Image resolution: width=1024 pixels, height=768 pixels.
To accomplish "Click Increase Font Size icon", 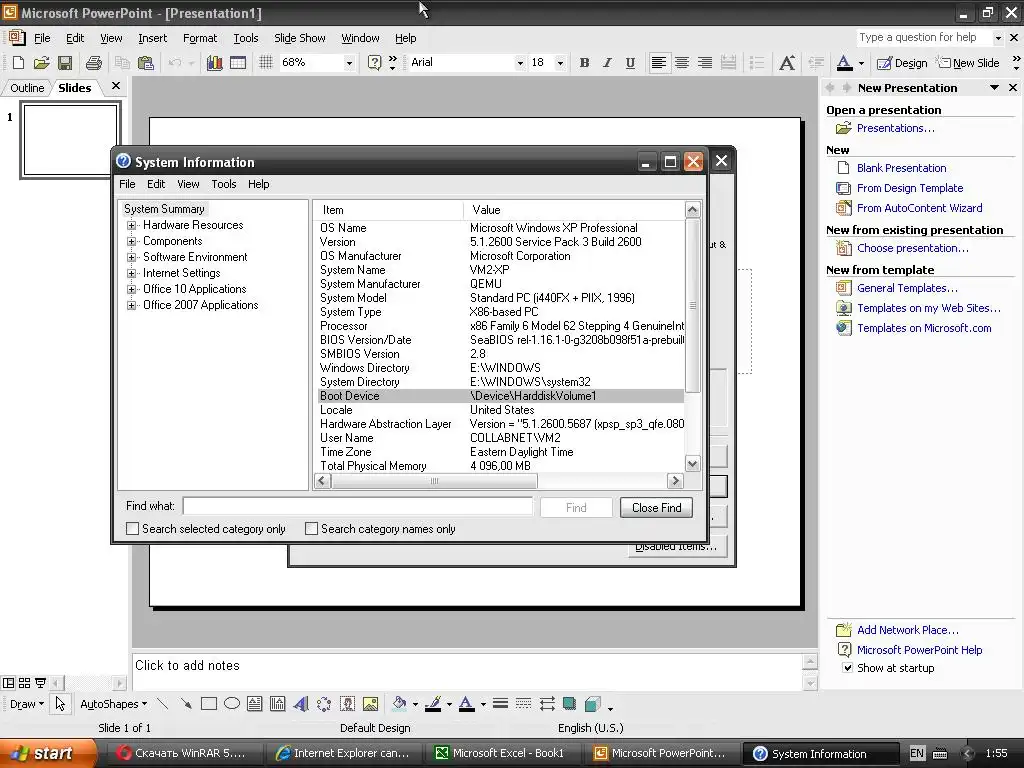I will [x=787, y=63].
